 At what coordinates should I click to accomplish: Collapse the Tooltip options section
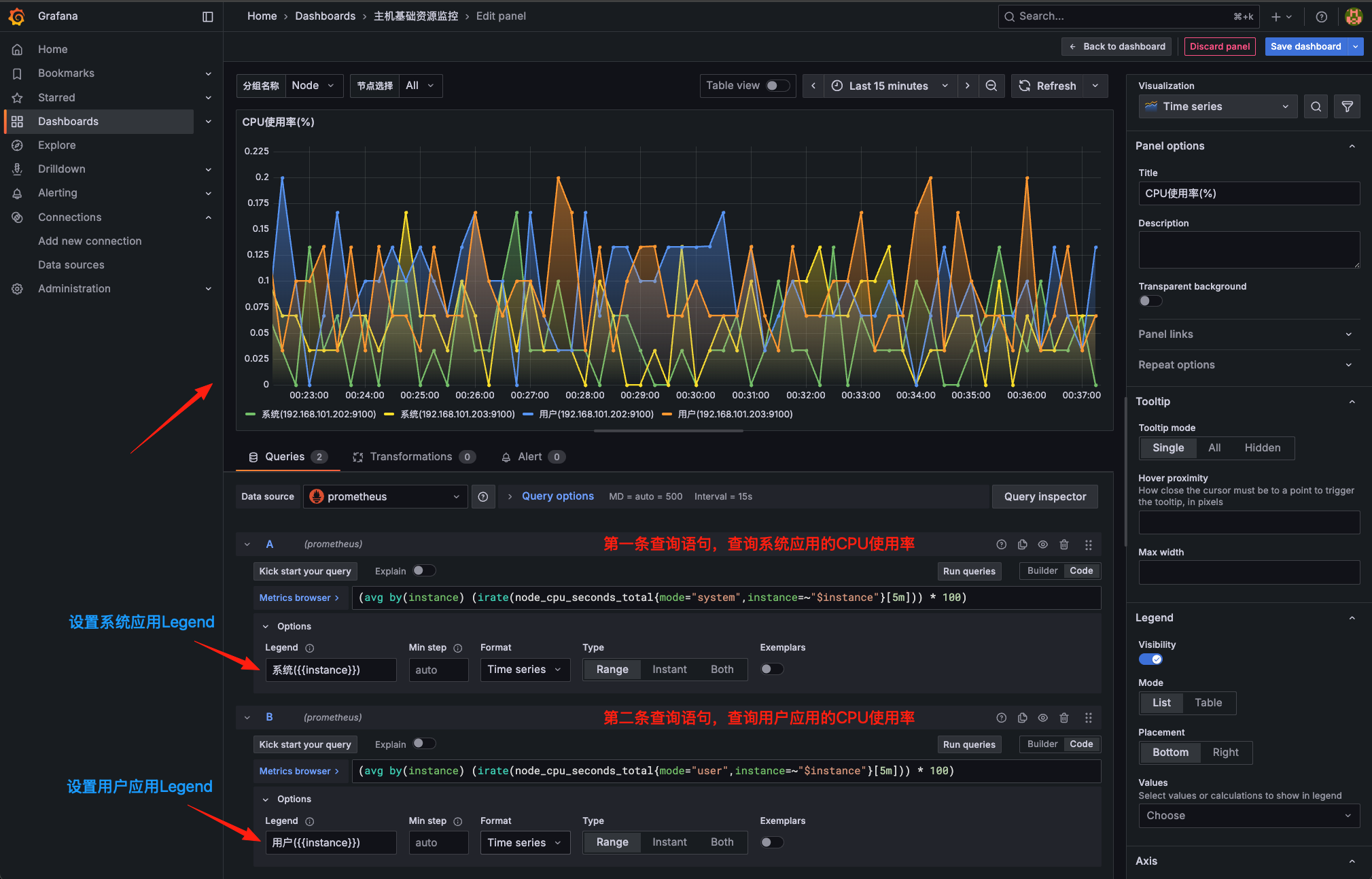tap(1352, 401)
